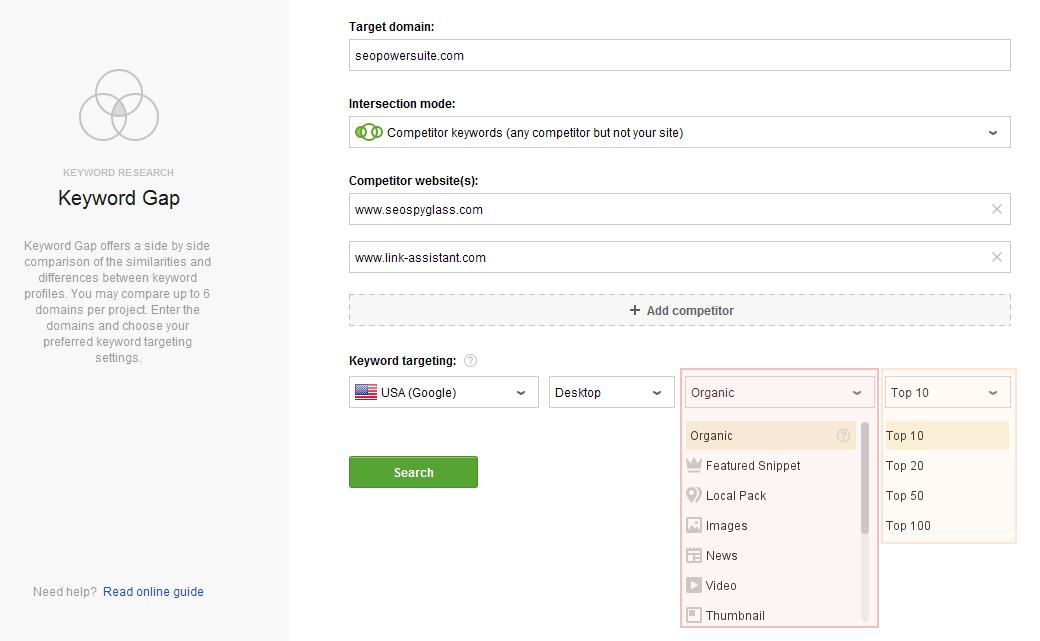Click the Local Pack map pin icon

(694, 495)
